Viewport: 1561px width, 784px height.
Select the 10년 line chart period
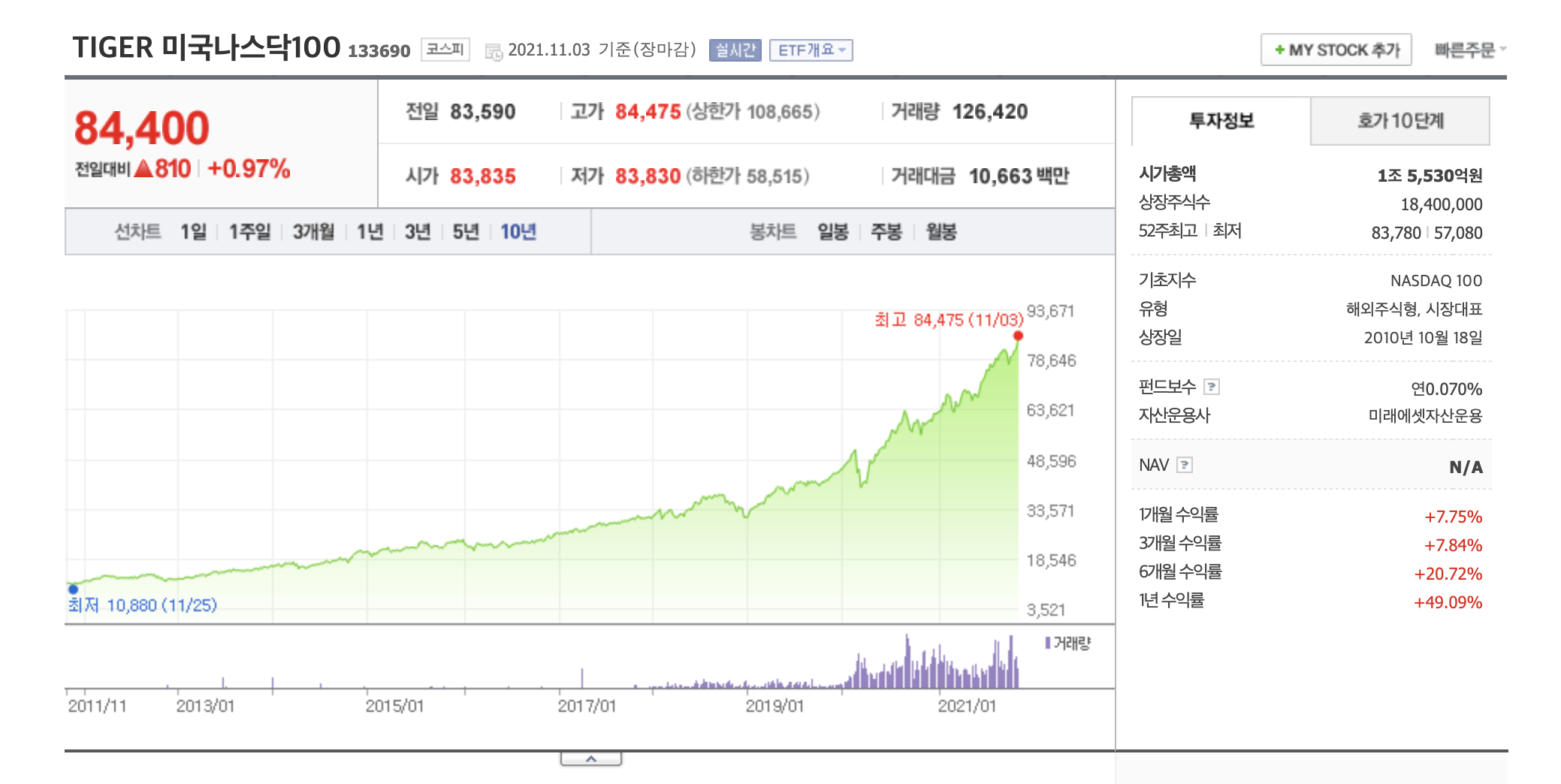[x=518, y=232]
